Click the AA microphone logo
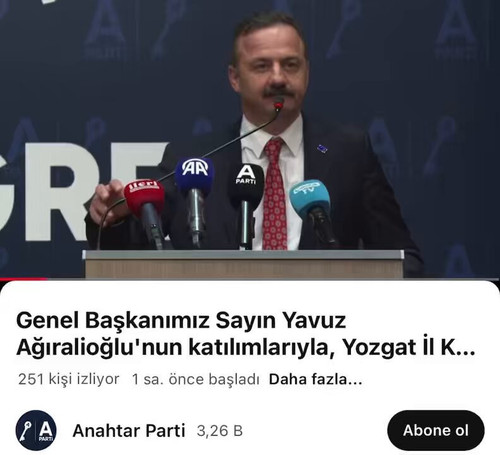Screen dimensions: 500x455 (195, 168)
